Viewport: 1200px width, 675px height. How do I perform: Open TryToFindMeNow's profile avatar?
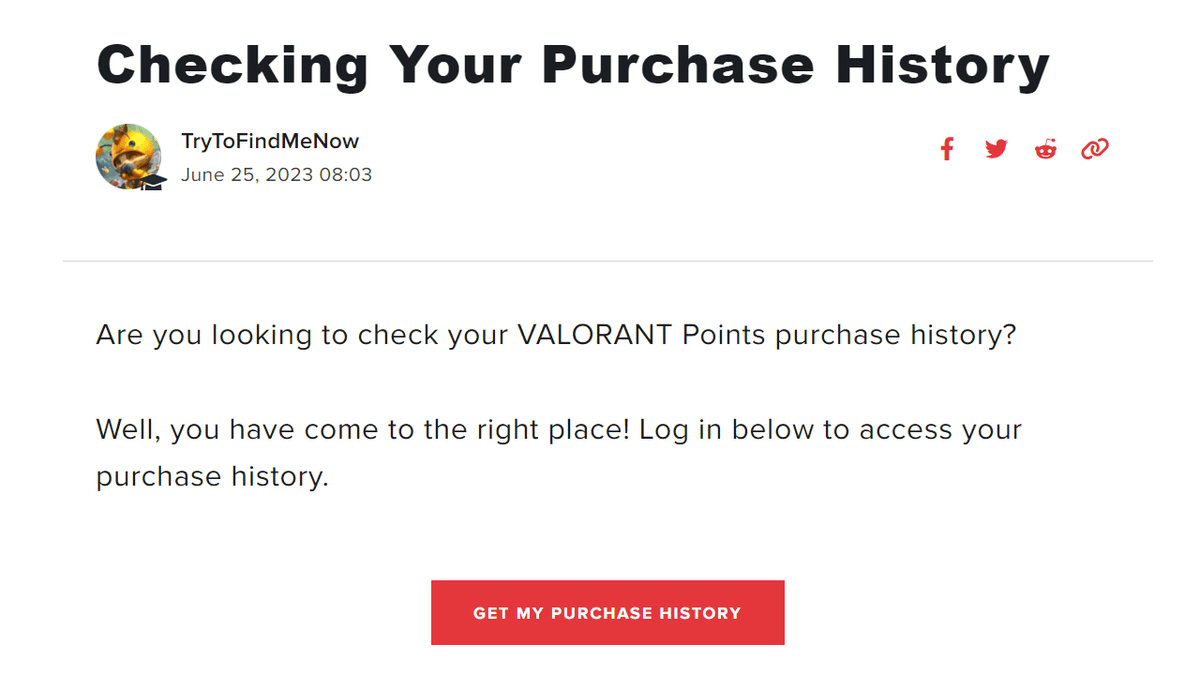click(x=126, y=155)
